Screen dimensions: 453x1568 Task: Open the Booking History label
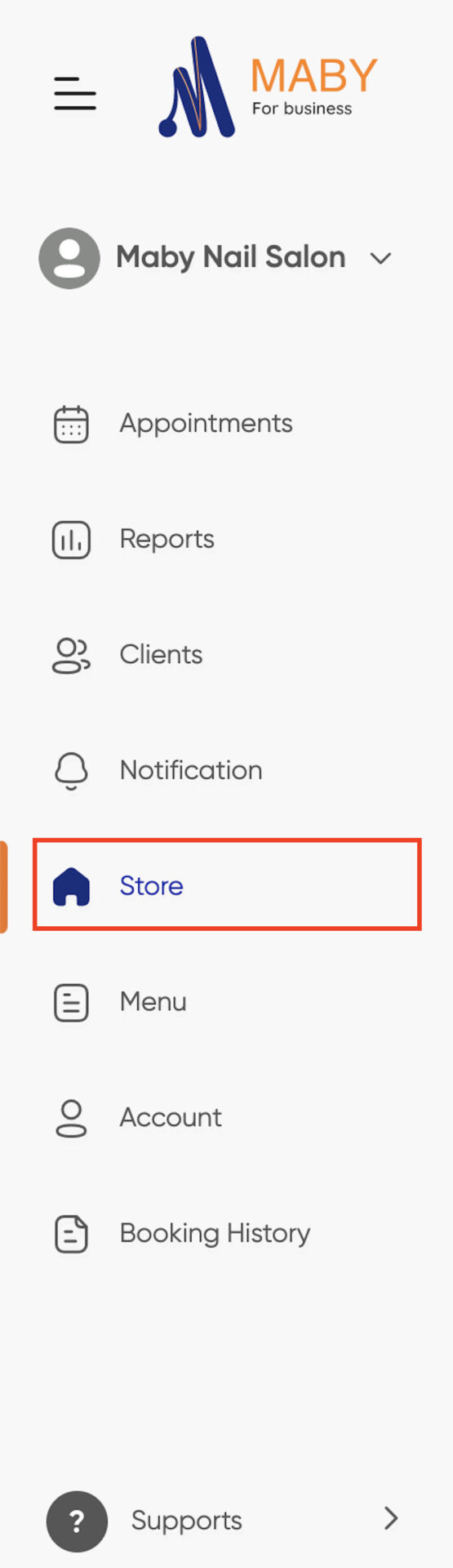215,1233
